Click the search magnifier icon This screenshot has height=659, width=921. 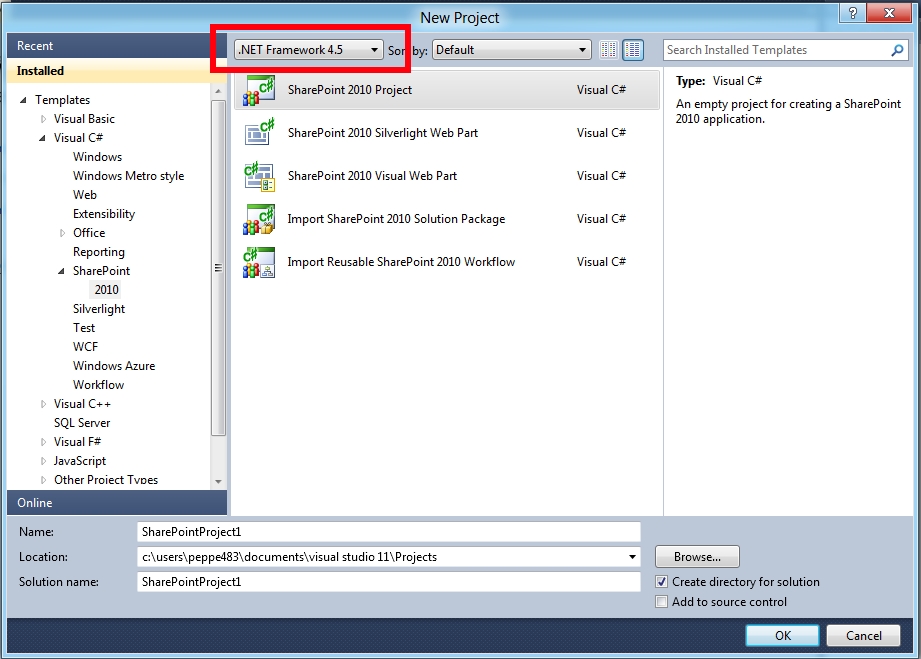click(x=897, y=51)
